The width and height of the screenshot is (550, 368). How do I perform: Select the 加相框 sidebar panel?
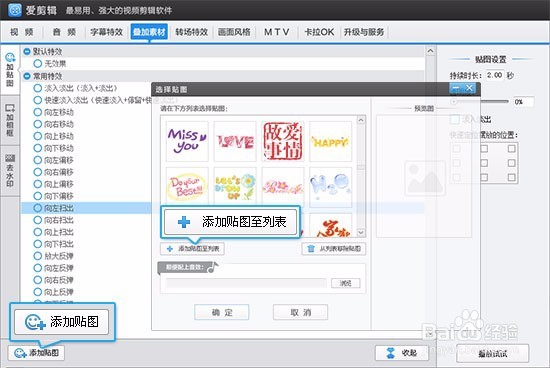click(10, 120)
